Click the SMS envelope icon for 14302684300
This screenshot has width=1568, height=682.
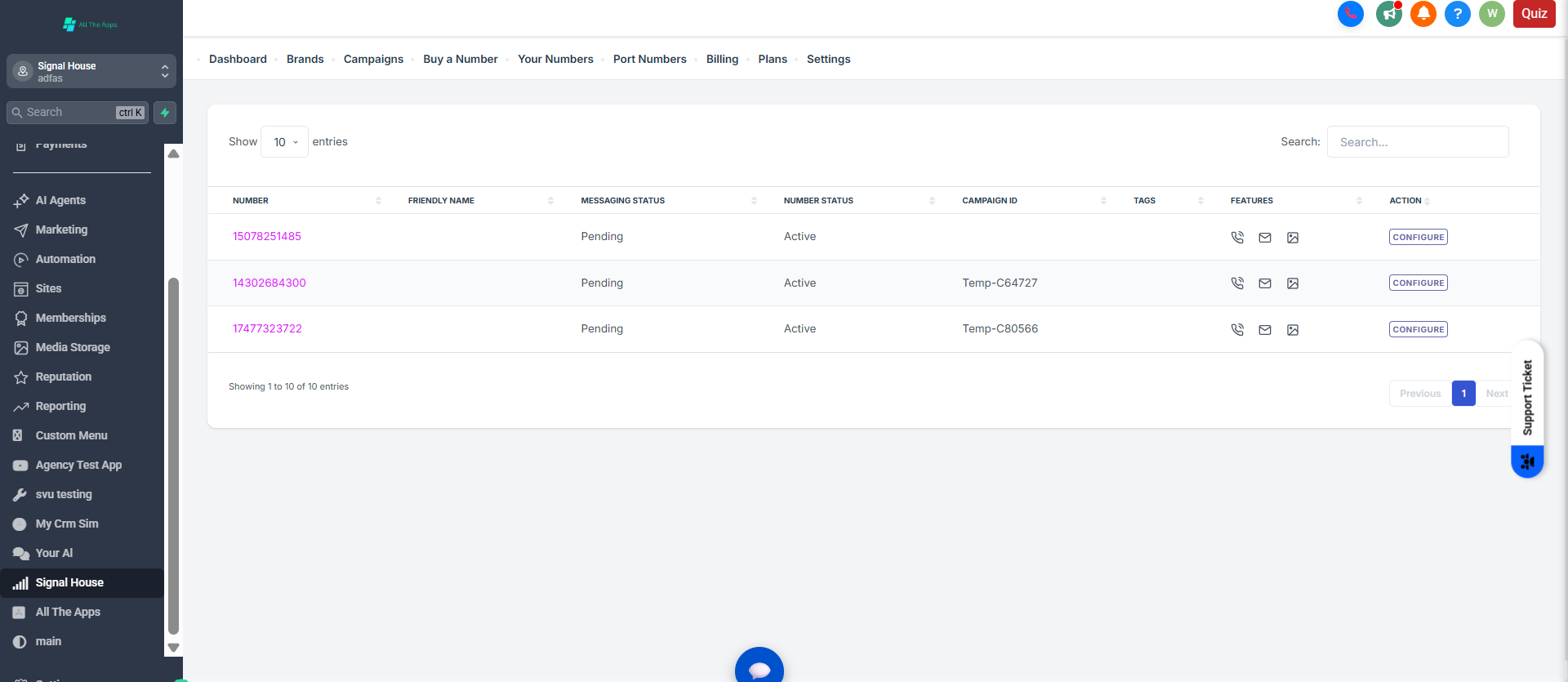(x=1264, y=283)
